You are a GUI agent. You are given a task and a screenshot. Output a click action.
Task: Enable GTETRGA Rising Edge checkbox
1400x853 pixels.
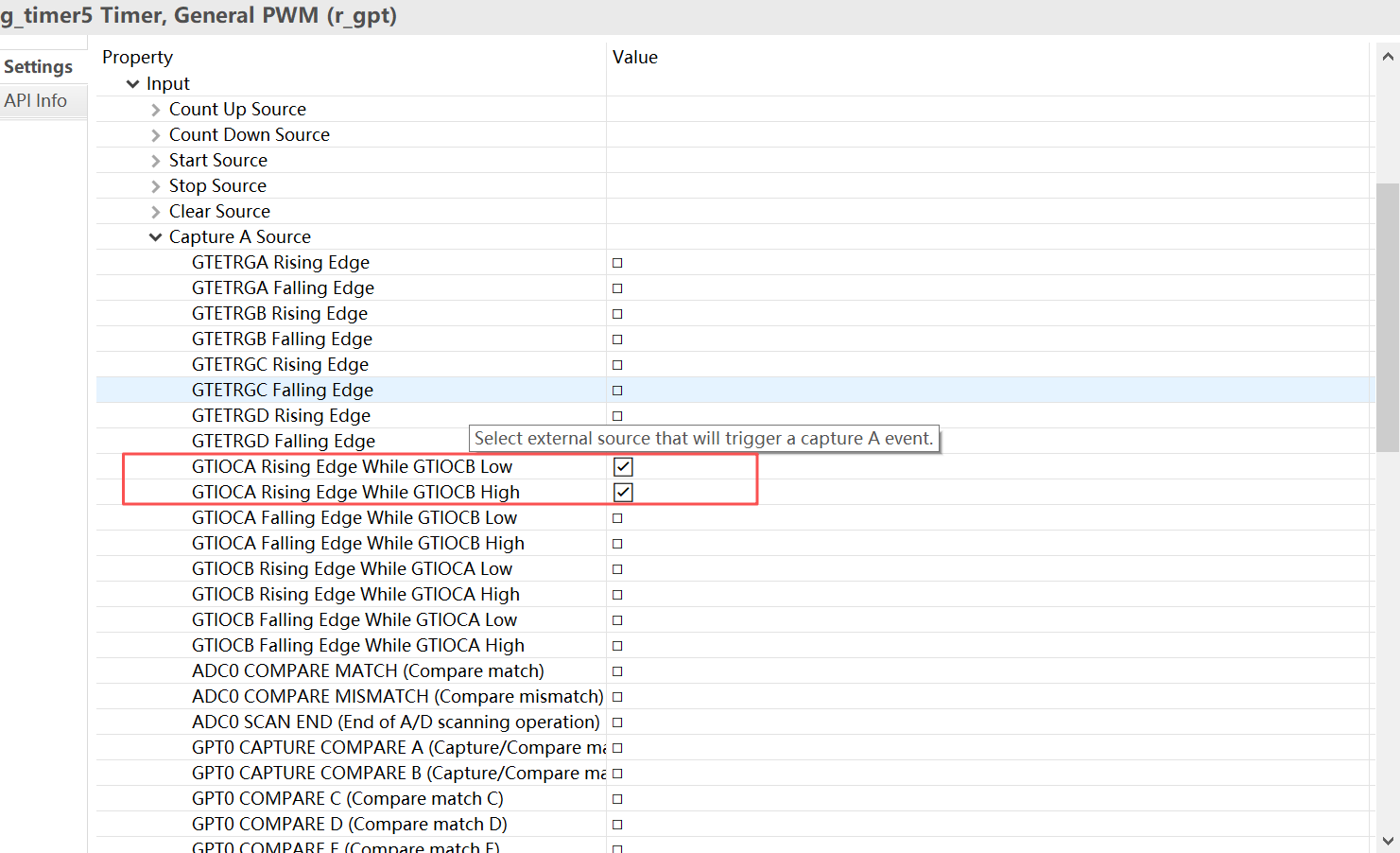tap(617, 263)
